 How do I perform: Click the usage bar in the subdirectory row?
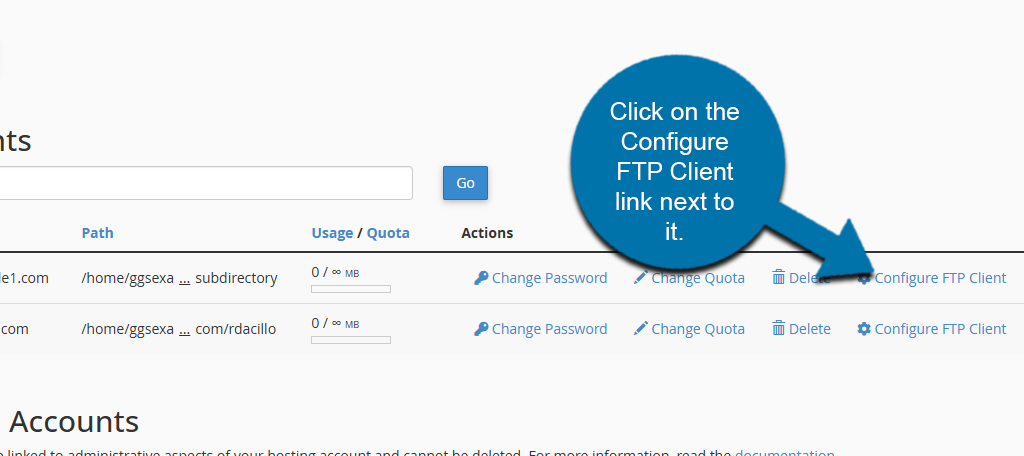point(351,289)
